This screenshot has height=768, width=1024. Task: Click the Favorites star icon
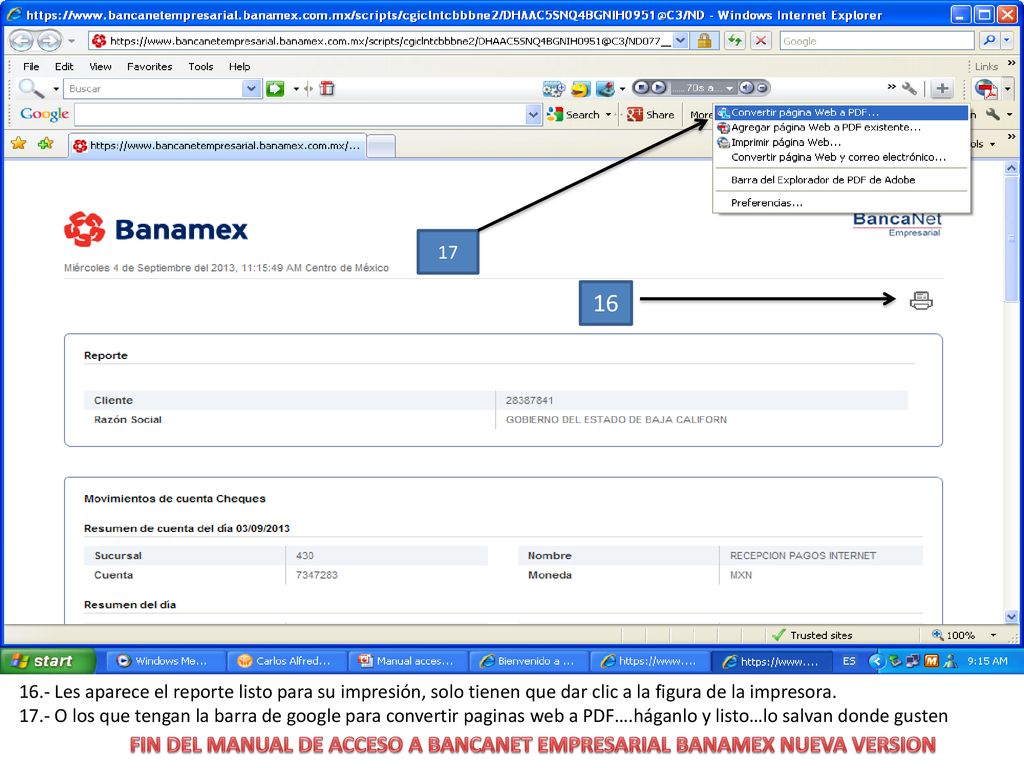(x=18, y=144)
